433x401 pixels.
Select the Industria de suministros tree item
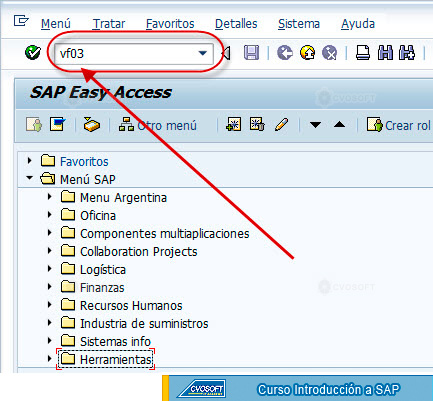click(144, 324)
